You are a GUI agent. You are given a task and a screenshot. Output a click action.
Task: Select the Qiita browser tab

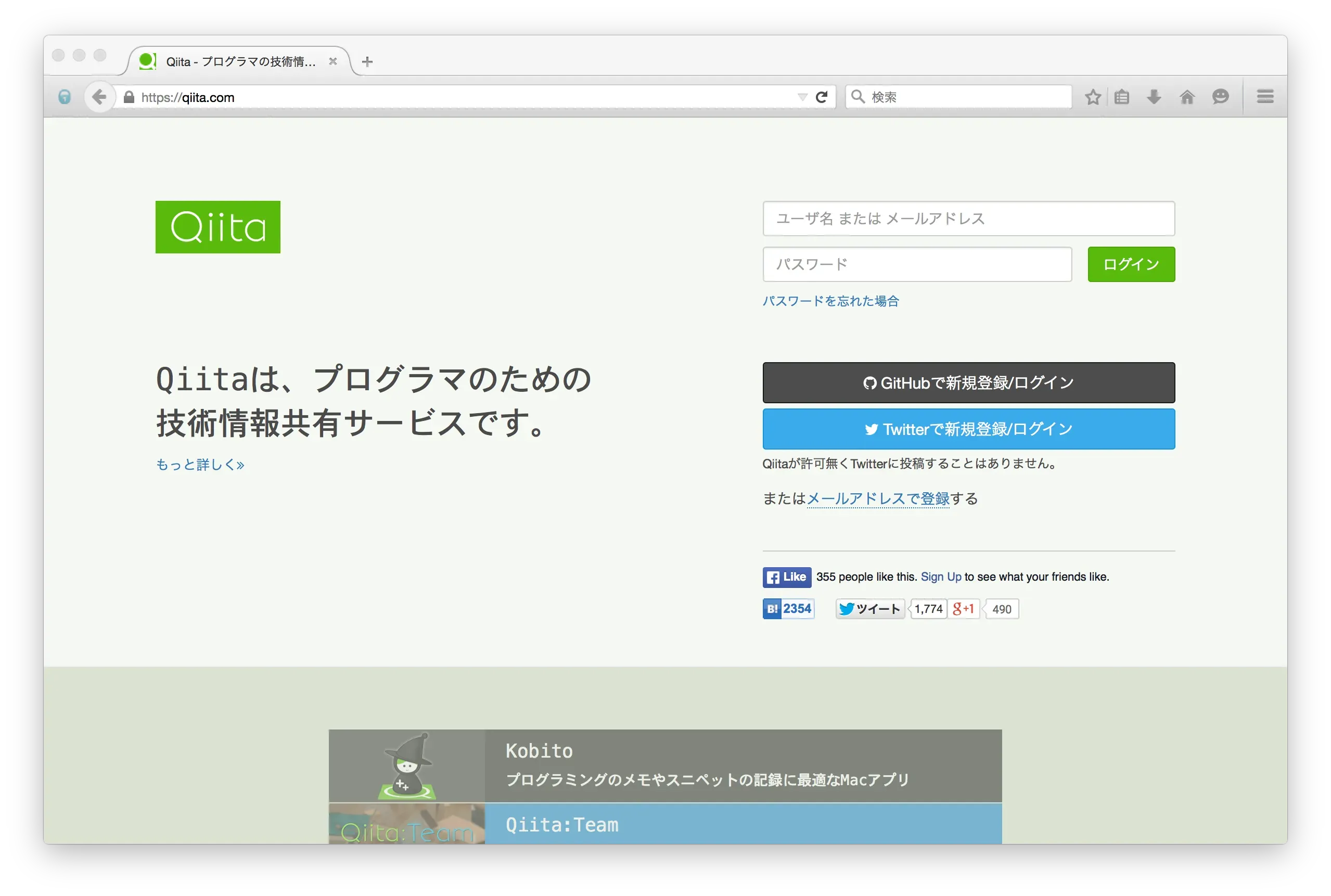[x=240, y=62]
